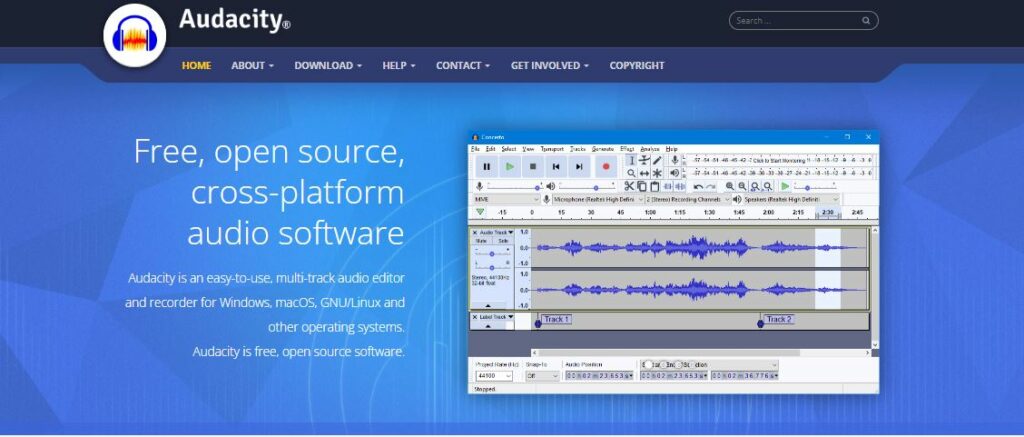Viewport: 1024px width, 437px height.
Task: Click the Undo arrow
Action: (698, 187)
